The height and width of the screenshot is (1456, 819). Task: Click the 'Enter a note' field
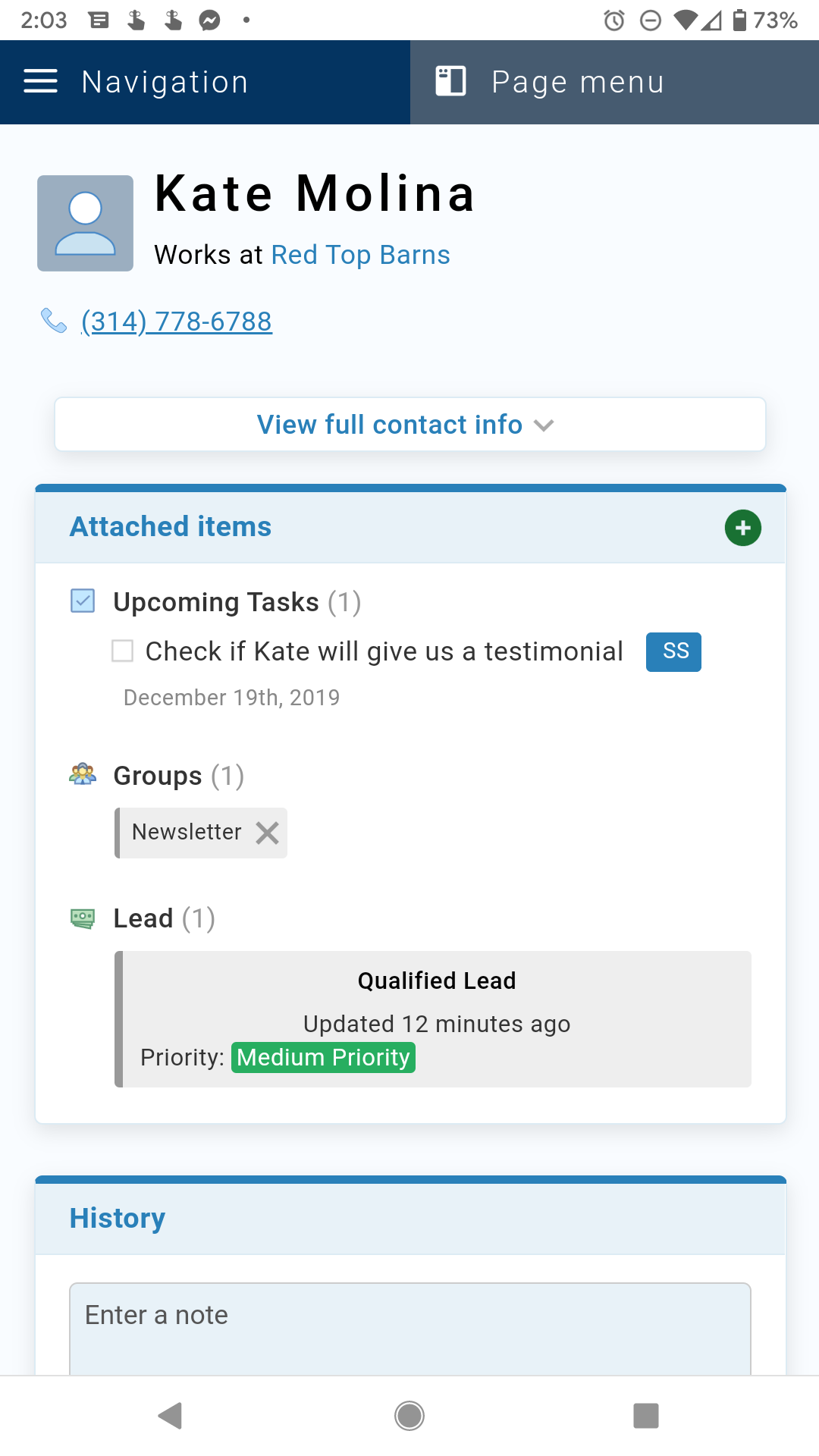click(x=409, y=1316)
